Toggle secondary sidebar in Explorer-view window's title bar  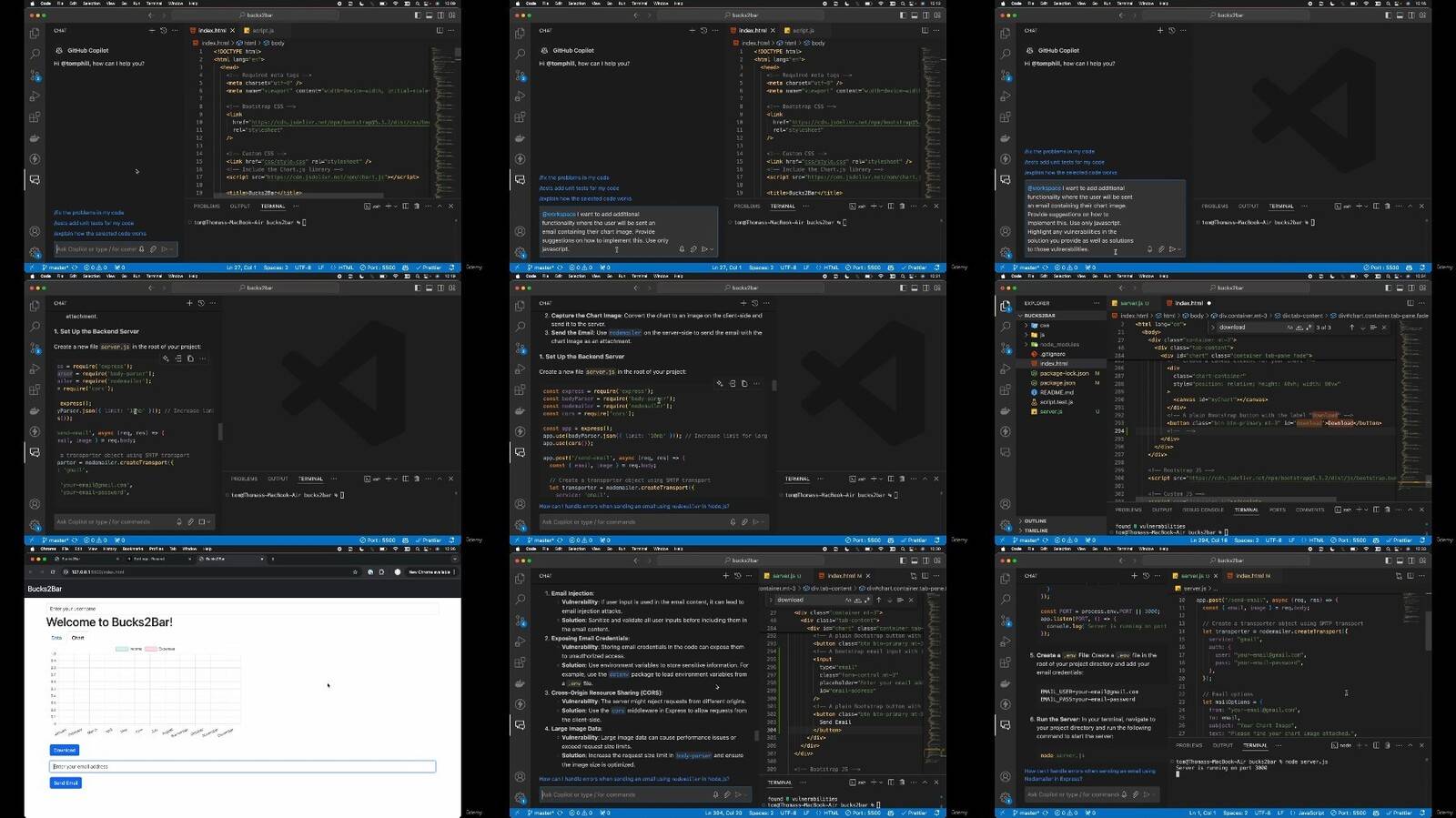tap(1411, 288)
